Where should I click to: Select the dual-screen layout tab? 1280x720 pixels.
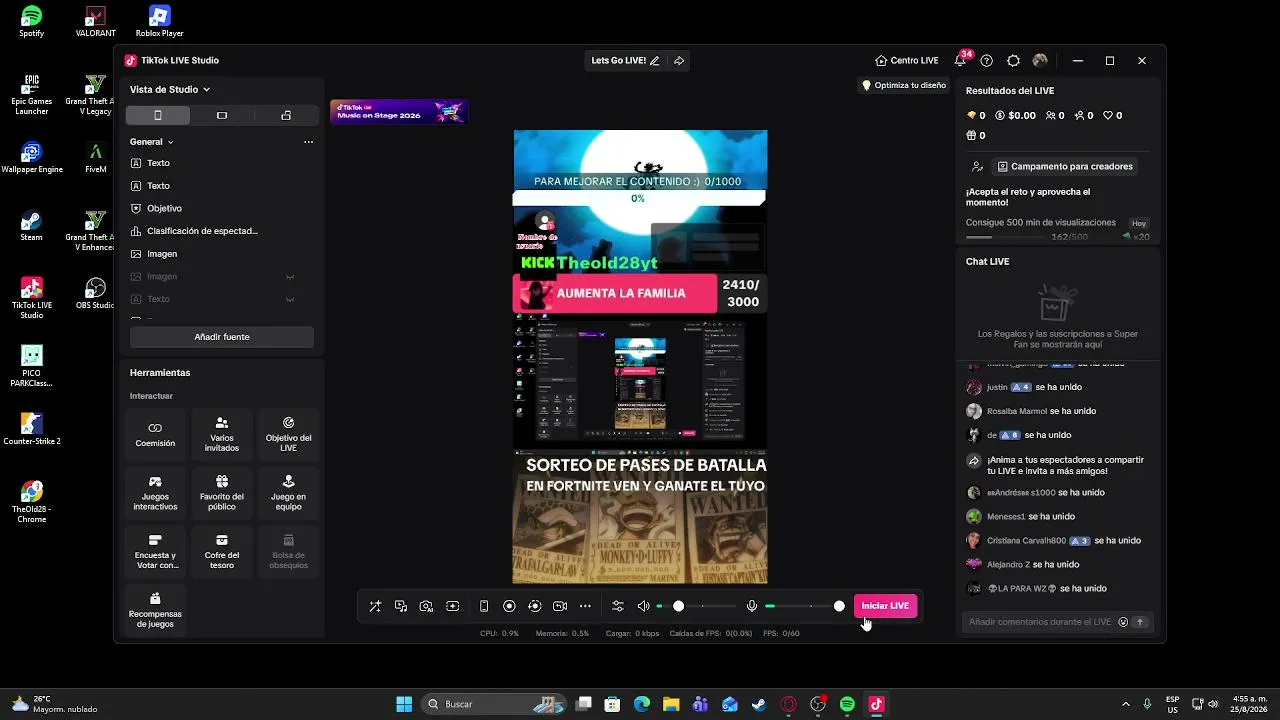(x=286, y=115)
